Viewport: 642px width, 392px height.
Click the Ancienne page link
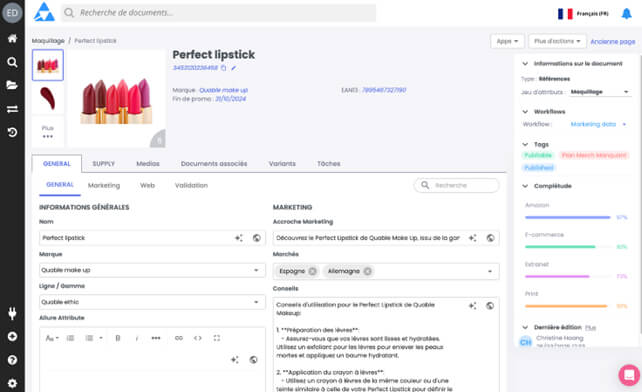click(613, 41)
